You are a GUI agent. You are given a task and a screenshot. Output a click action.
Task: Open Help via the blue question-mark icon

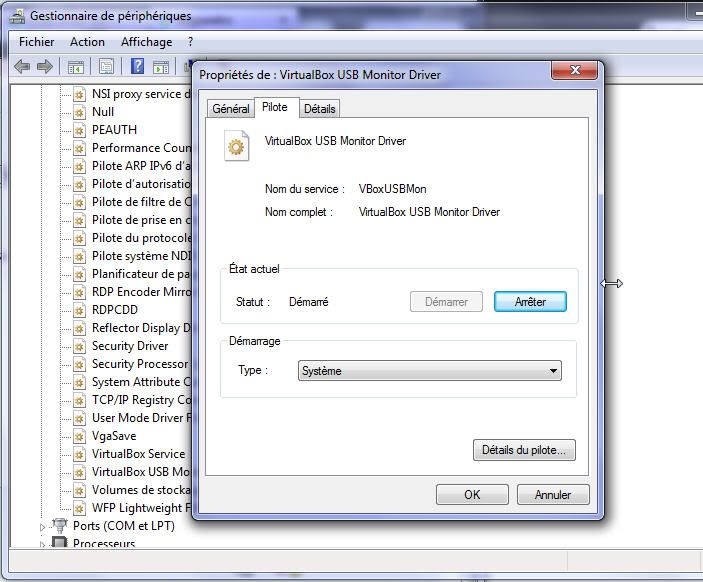[137, 66]
